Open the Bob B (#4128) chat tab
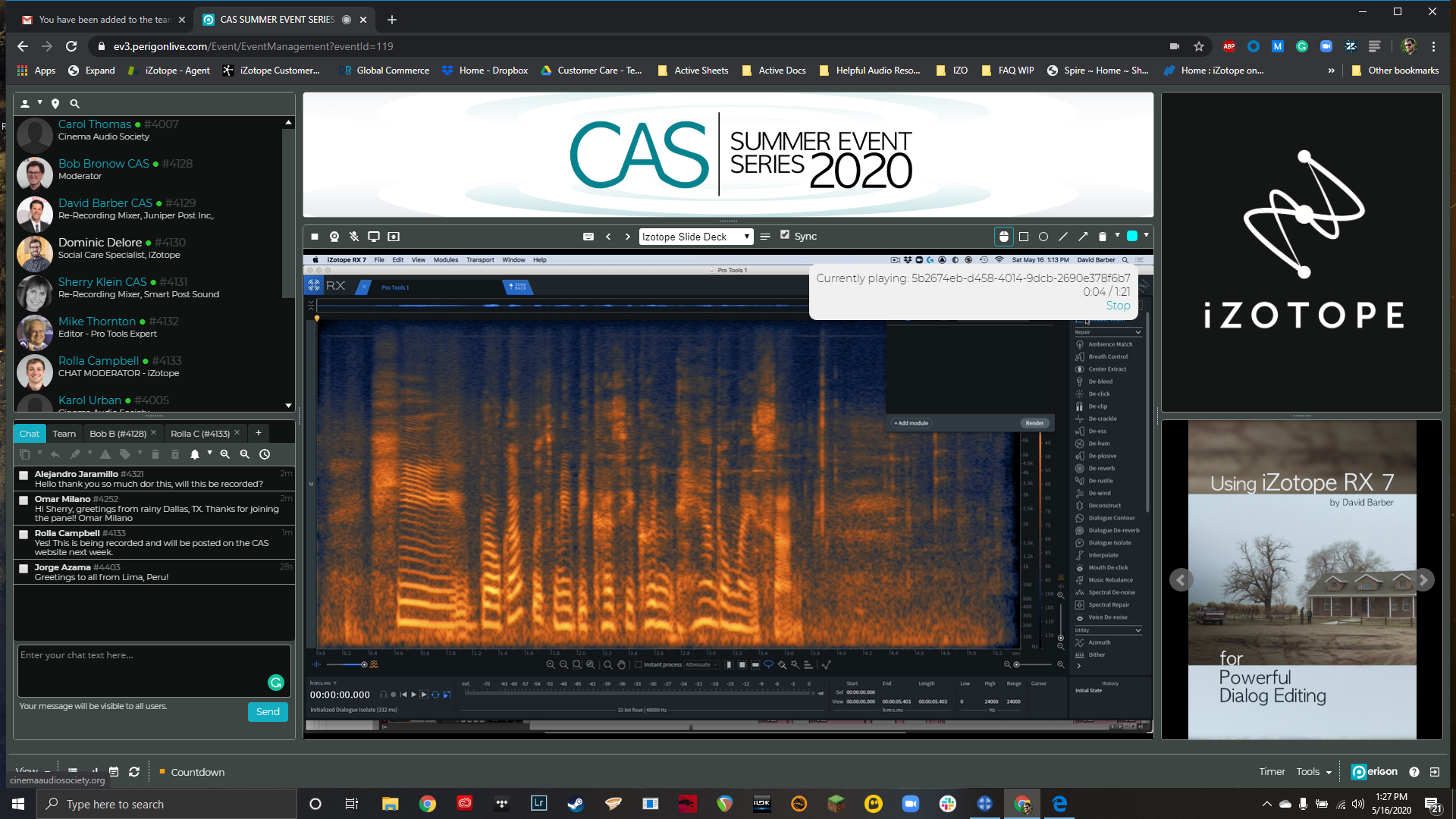This screenshot has height=819, width=1456. 118,434
